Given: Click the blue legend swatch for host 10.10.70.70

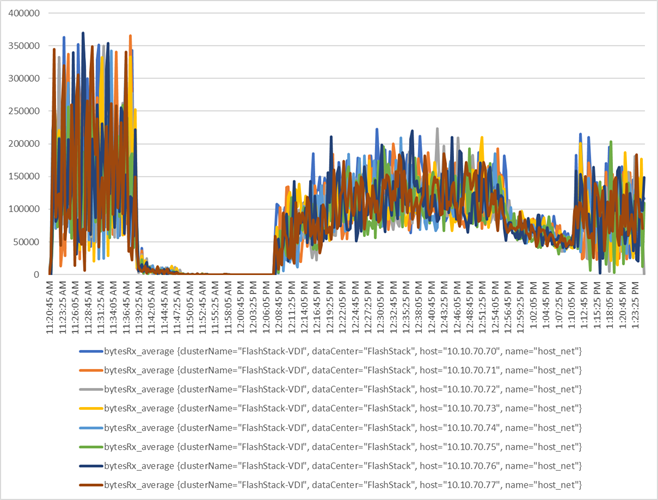Looking at the screenshot, I should (91, 351).
